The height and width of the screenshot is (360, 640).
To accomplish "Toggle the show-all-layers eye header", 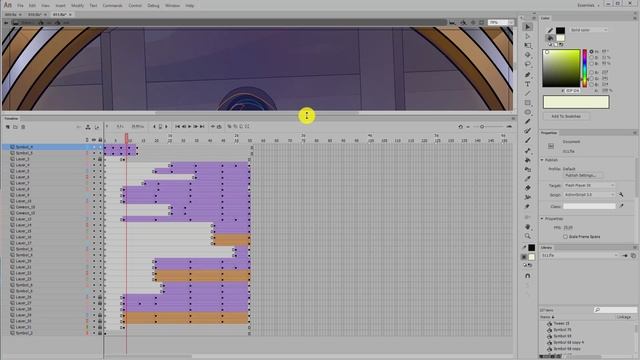I will [x=94, y=140].
